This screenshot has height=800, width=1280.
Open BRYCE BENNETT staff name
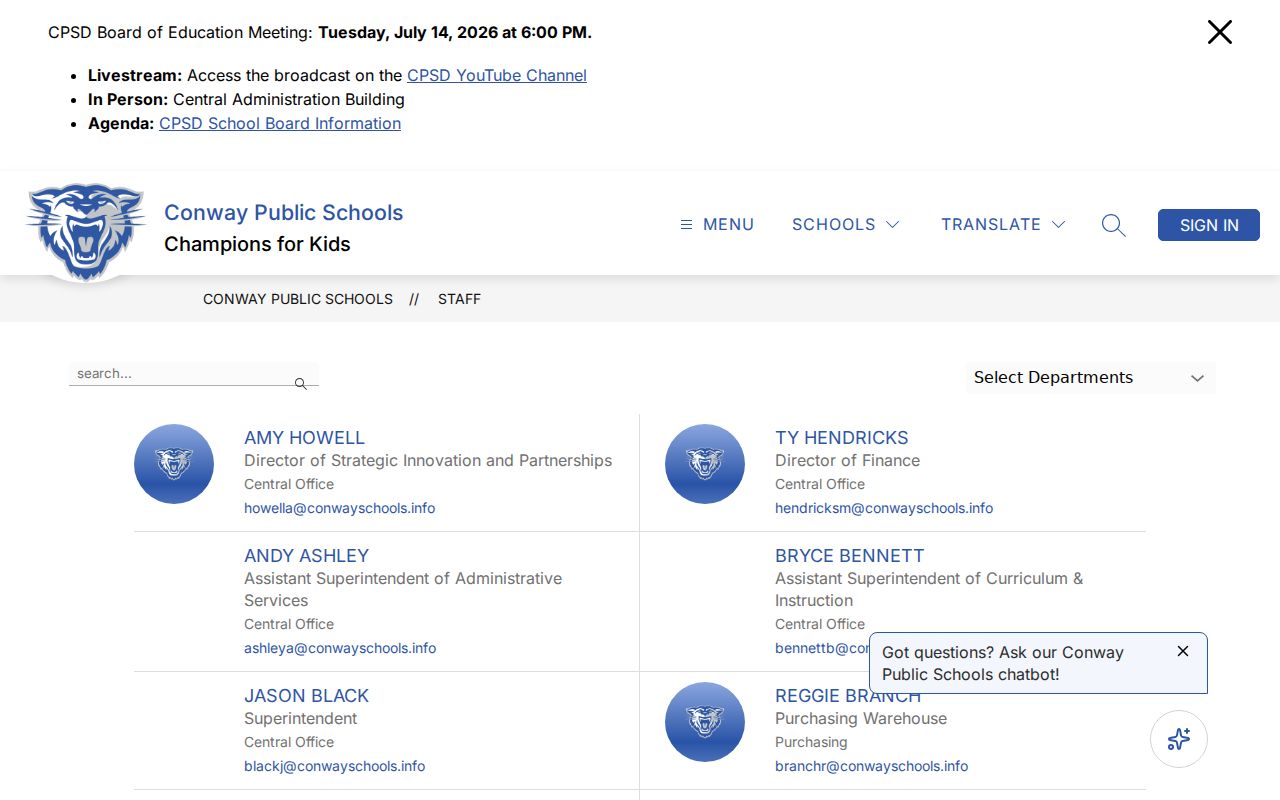[849, 556]
